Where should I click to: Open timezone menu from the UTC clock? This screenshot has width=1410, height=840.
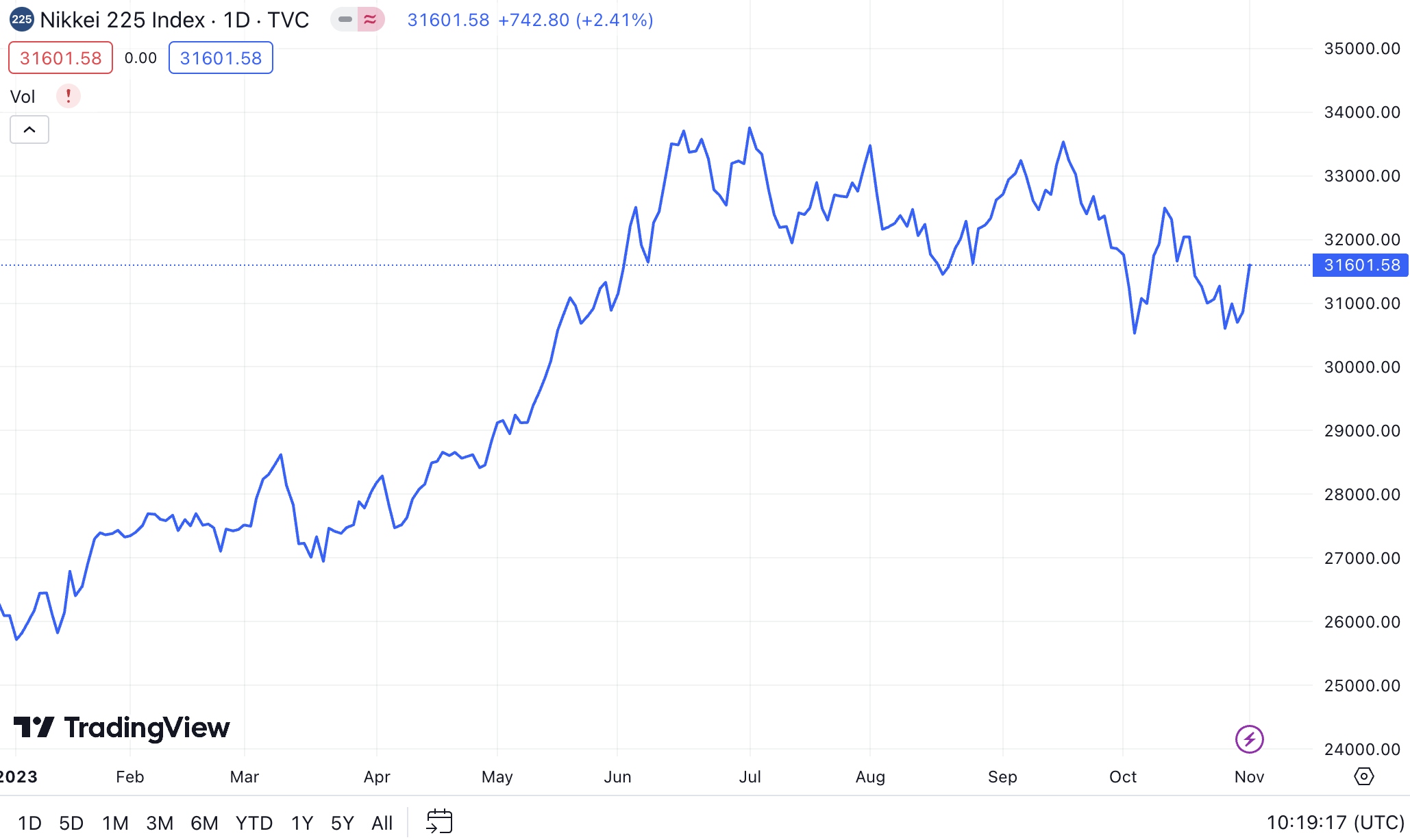coord(1335,822)
